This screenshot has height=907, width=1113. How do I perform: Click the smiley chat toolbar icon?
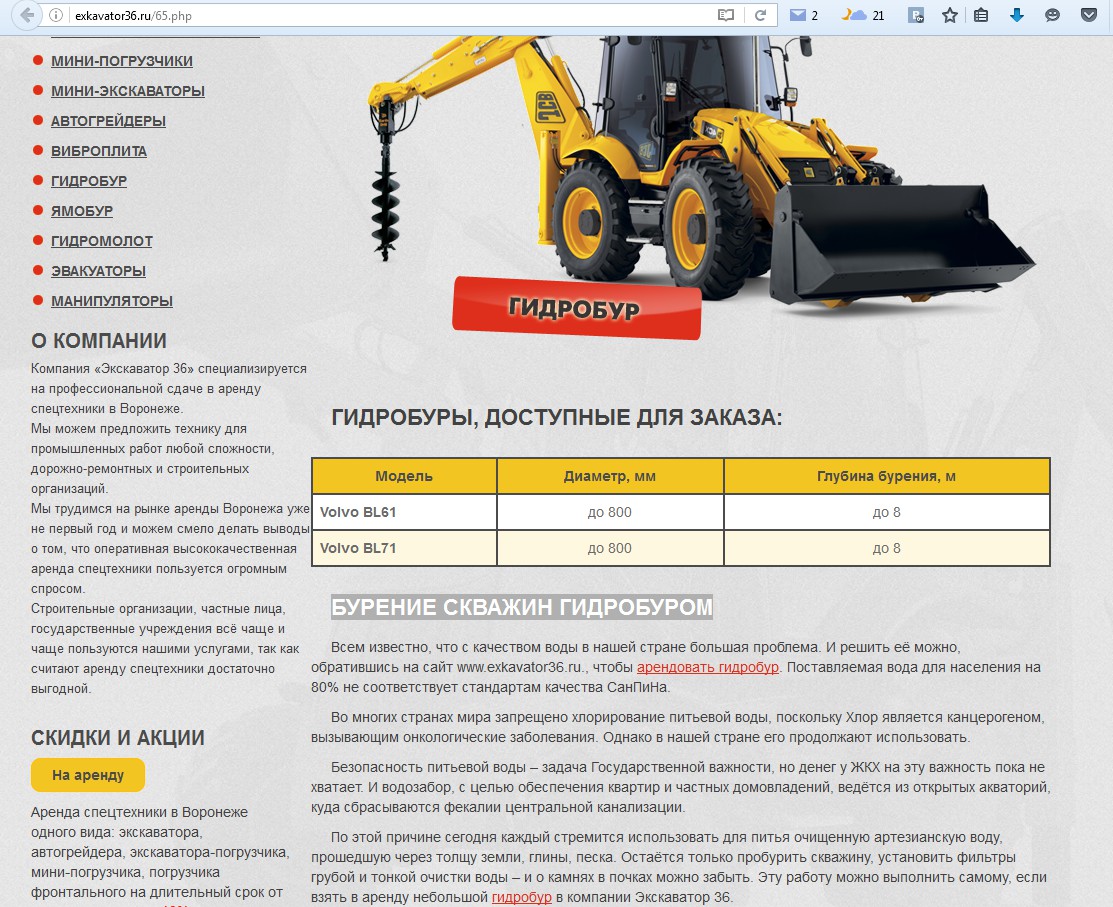[1052, 15]
